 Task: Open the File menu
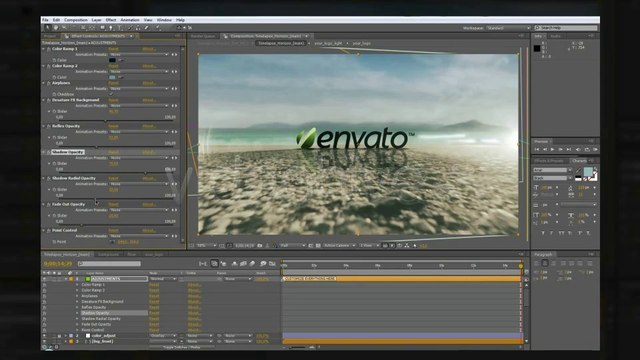(x=45, y=20)
